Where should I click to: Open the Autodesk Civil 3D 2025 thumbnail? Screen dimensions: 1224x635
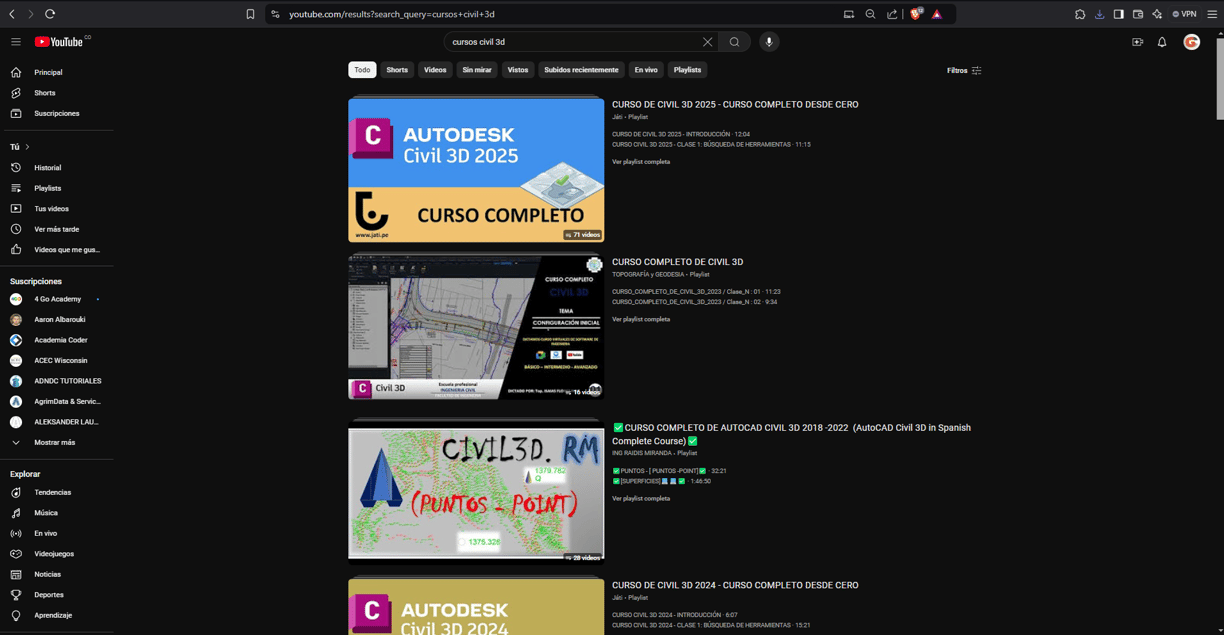(476, 170)
